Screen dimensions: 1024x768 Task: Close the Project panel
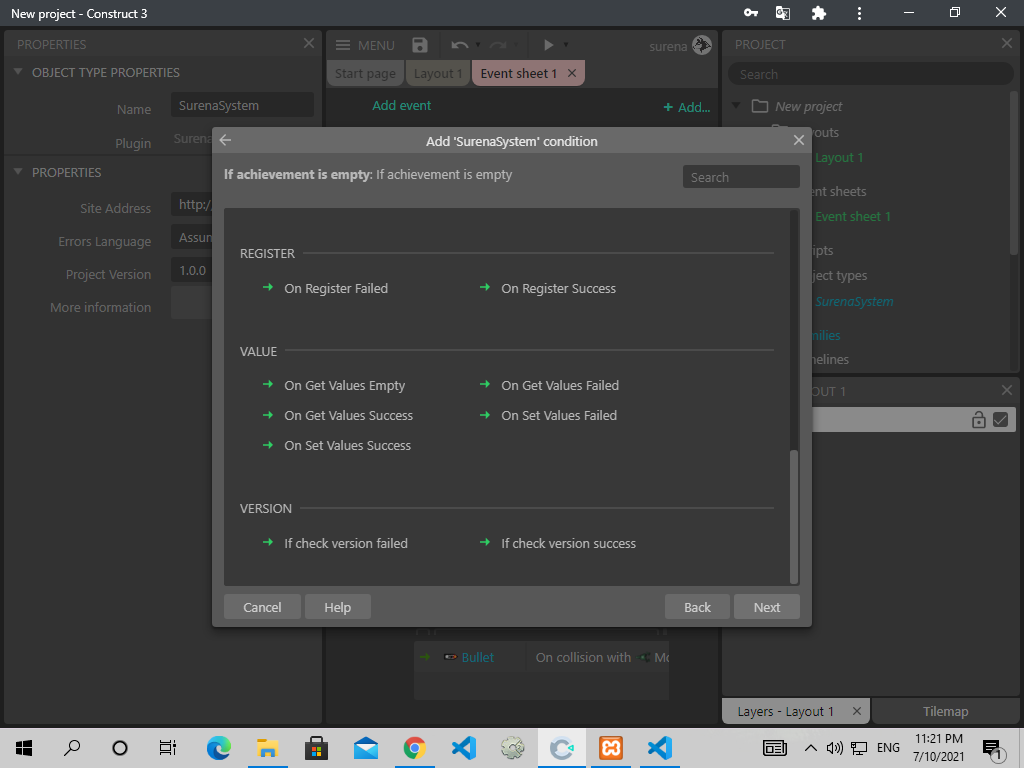[1006, 43]
